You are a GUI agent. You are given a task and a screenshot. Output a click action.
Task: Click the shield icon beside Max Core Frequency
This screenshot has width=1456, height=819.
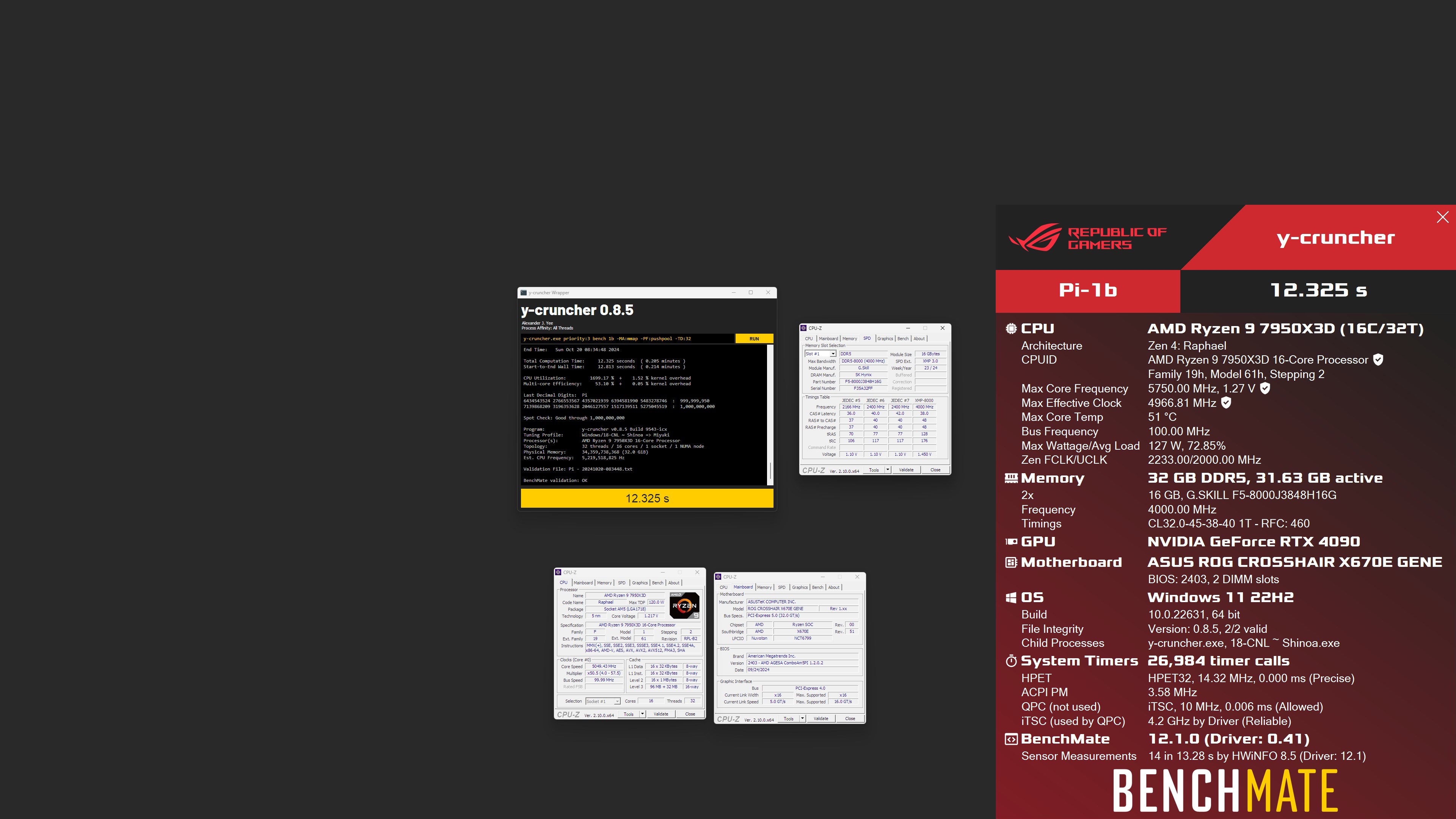point(1266,388)
